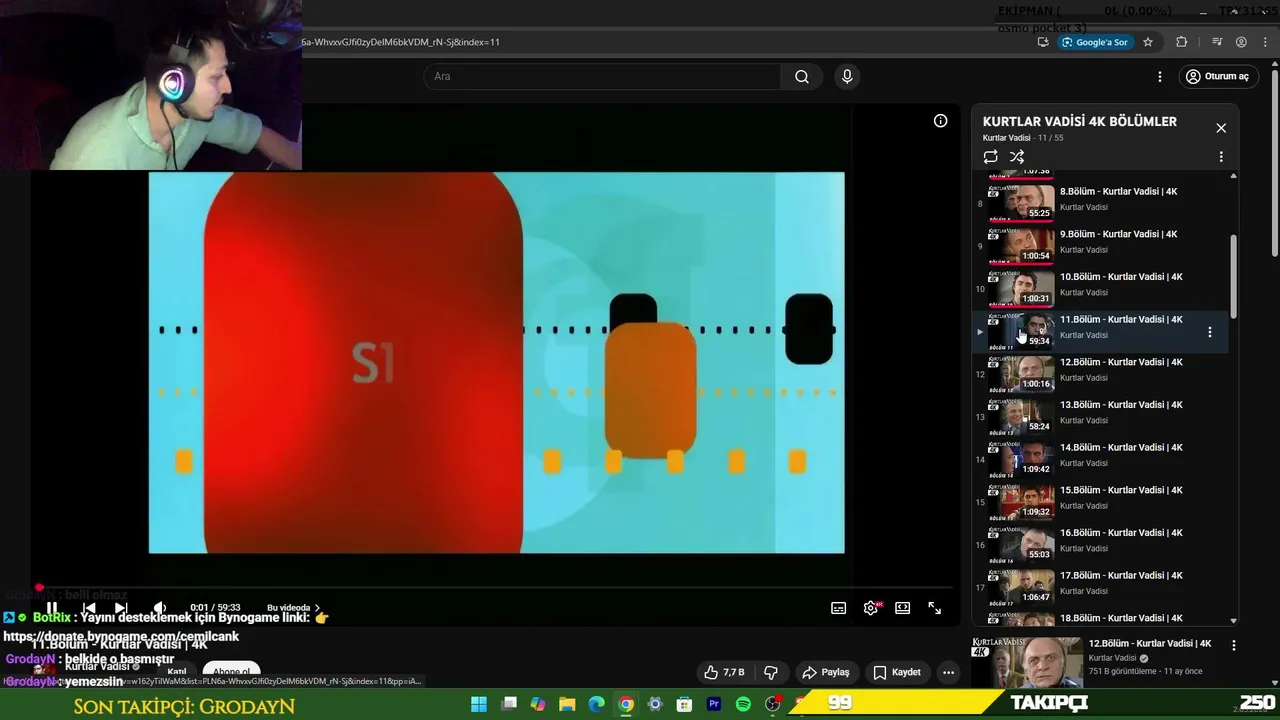Play '14.Bölüm - Kurtlar Vadisi | 4K'

pyautogui.click(x=1121, y=448)
